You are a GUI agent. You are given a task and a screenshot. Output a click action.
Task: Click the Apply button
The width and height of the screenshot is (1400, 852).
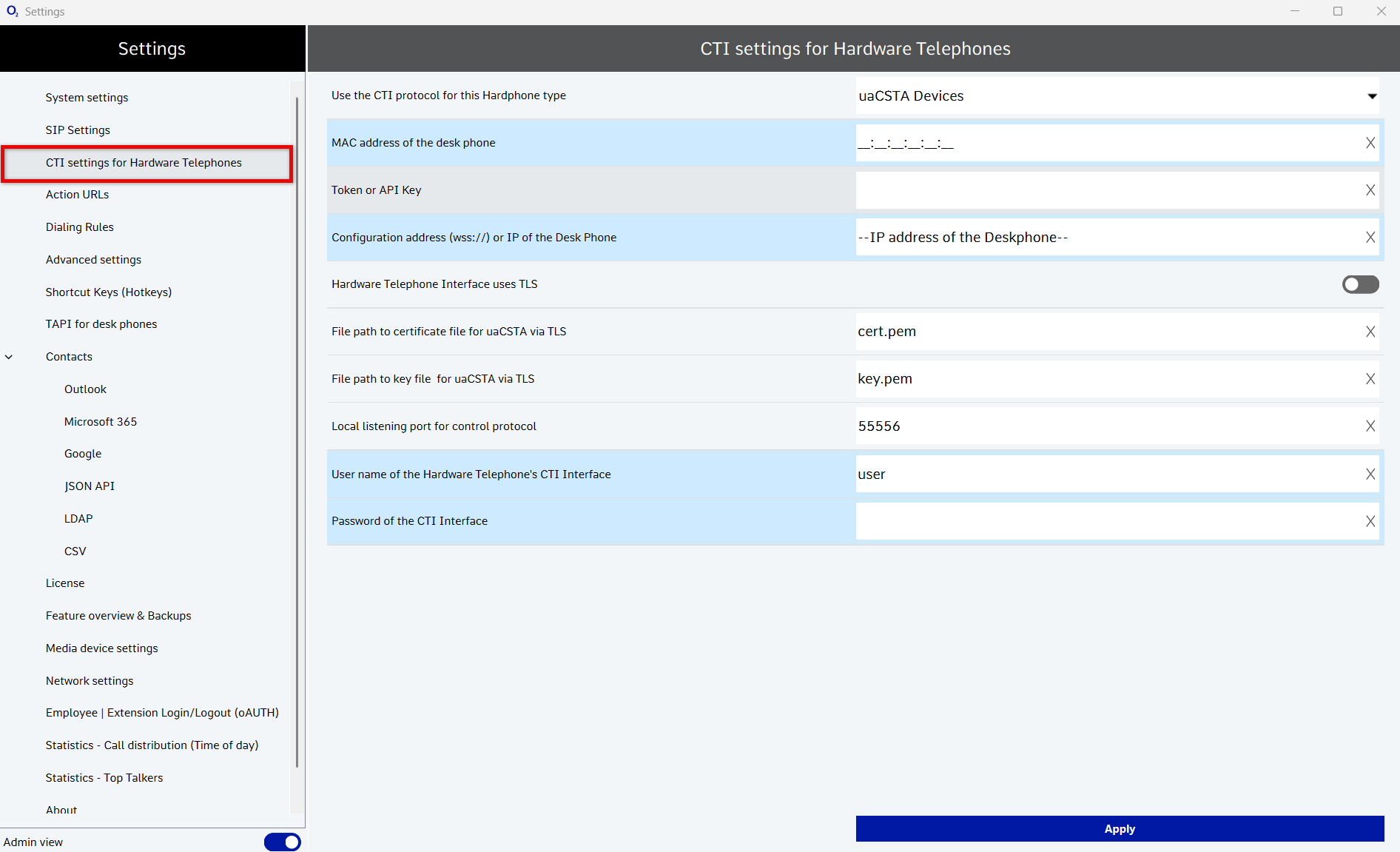pos(1119,829)
